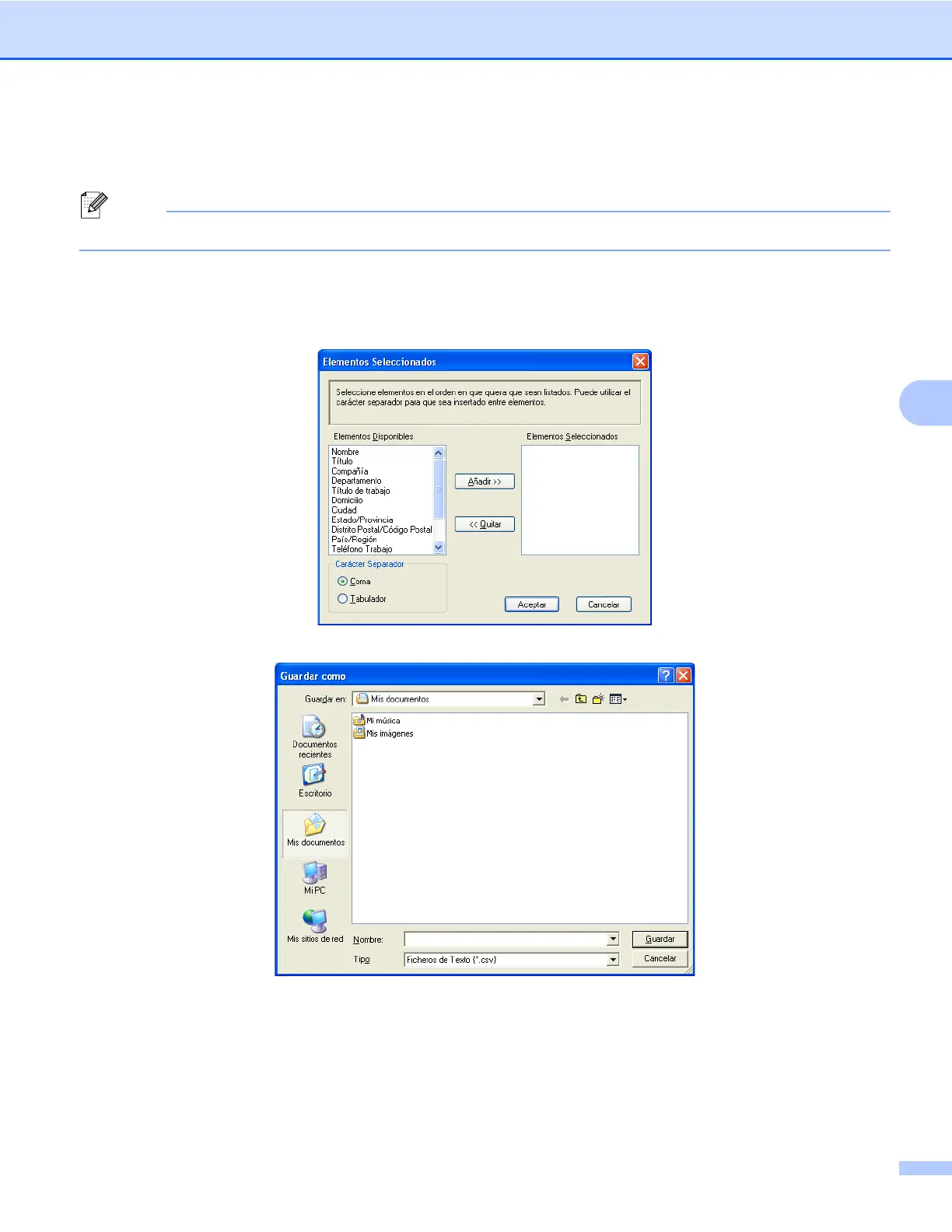Click the Help question mark button

tap(666, 675)
